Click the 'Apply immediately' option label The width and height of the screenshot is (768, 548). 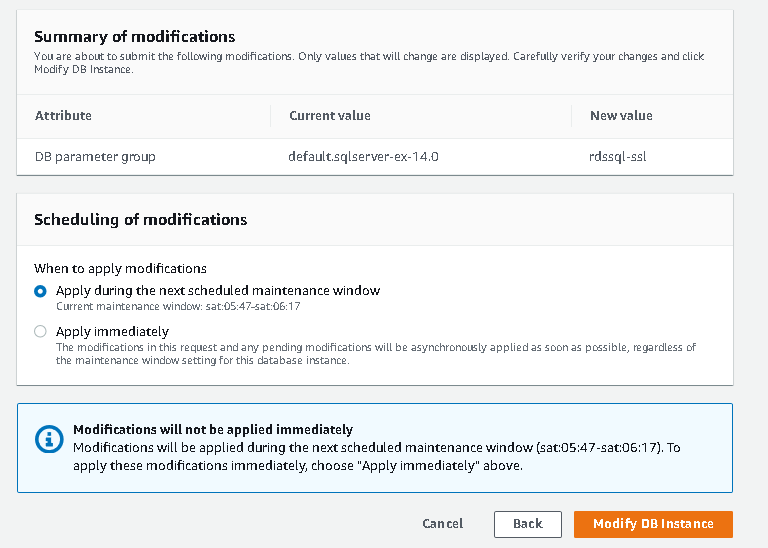[112, 331]
